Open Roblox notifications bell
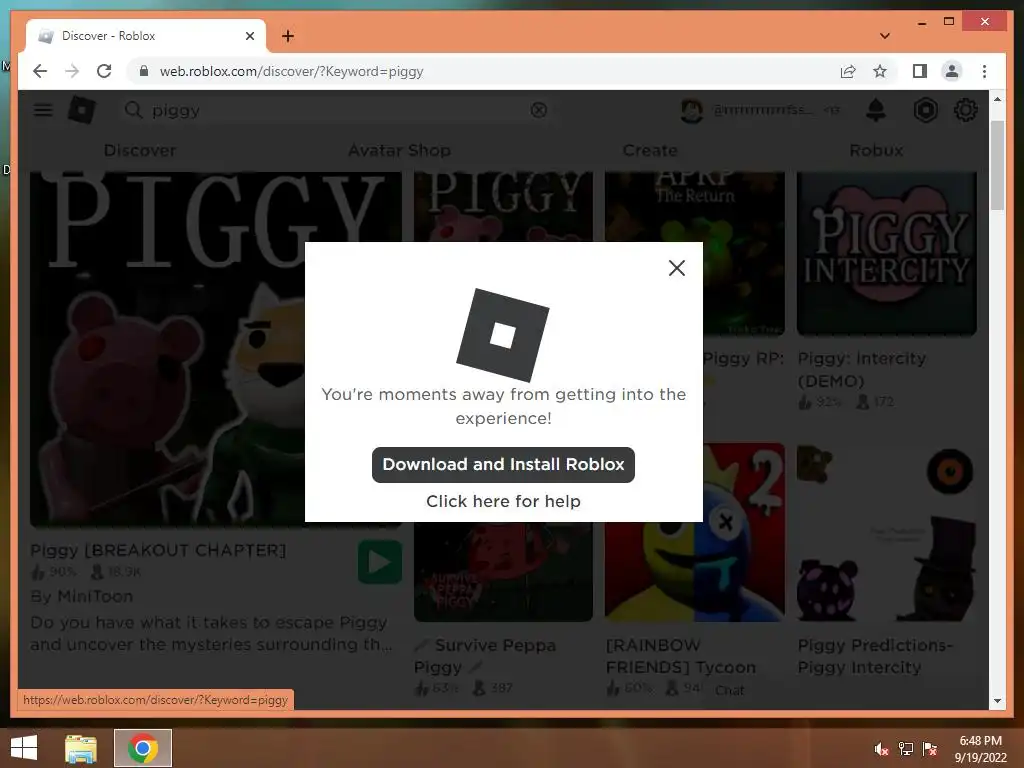This screenshot has height=768, width=1024. click(875, 110)
